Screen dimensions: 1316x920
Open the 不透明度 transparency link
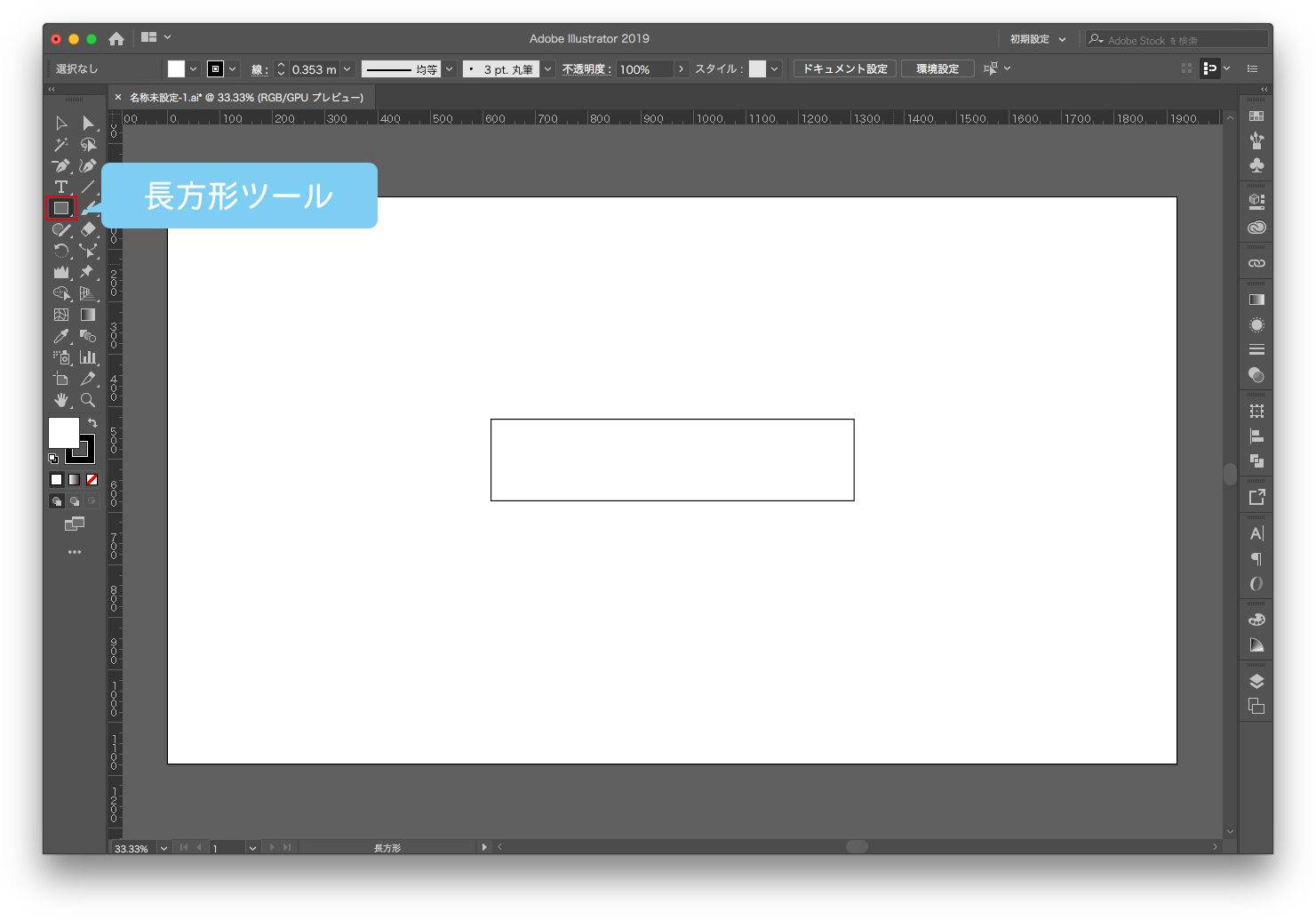(586, 69)
